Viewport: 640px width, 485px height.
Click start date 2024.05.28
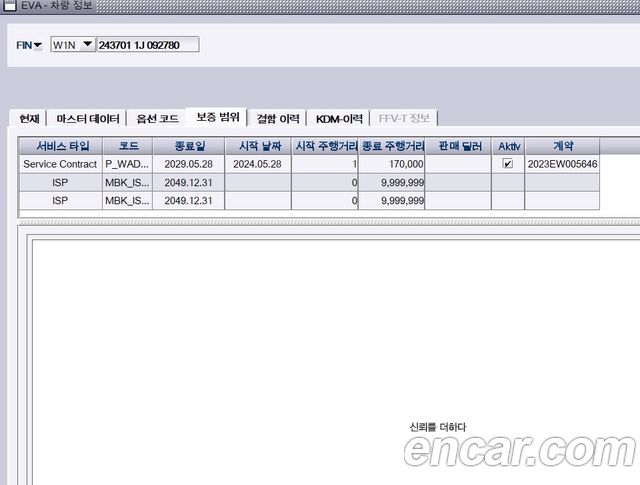[258, 164]
